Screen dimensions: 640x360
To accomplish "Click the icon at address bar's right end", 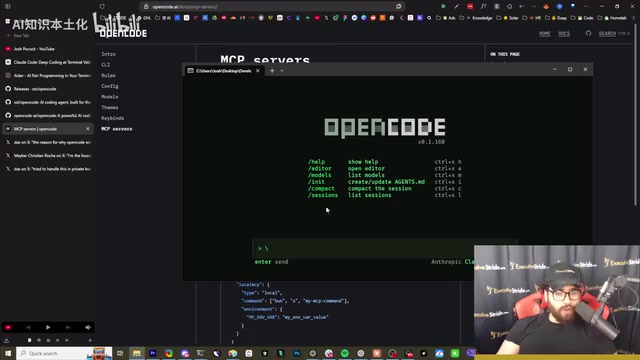I will [399, 7].
